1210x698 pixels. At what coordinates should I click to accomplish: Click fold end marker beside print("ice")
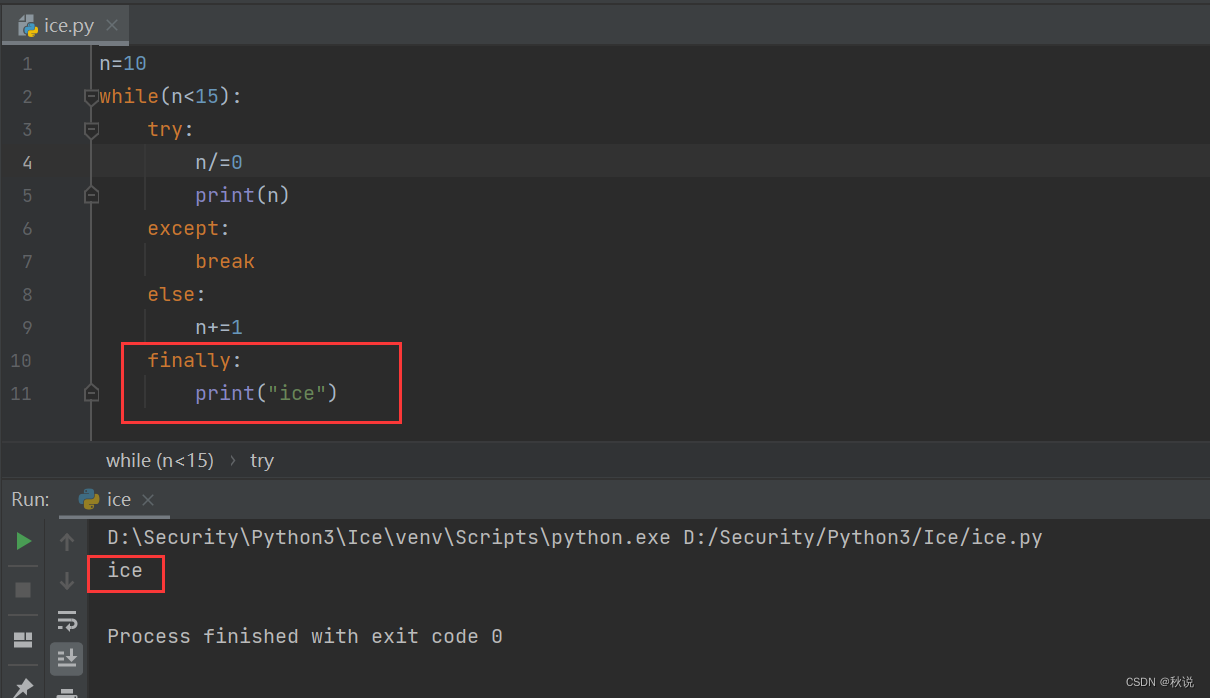(92, 393)
